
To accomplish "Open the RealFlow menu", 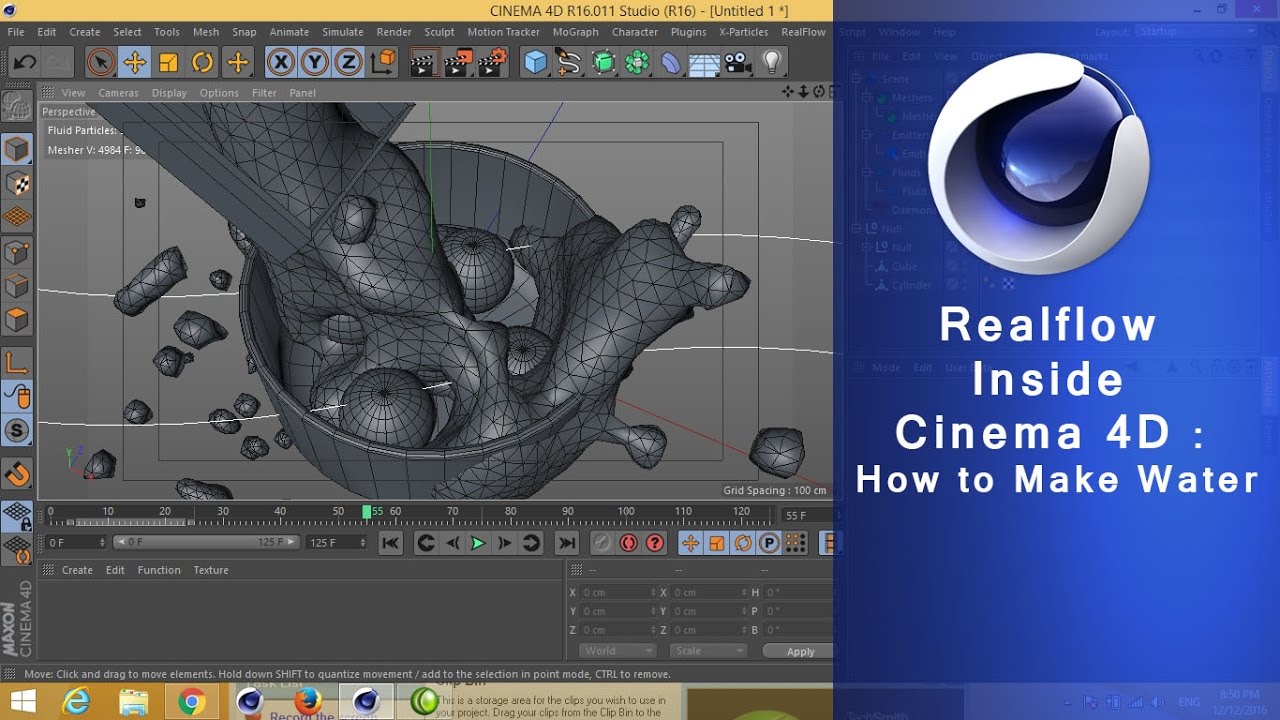I will [803, 32].
